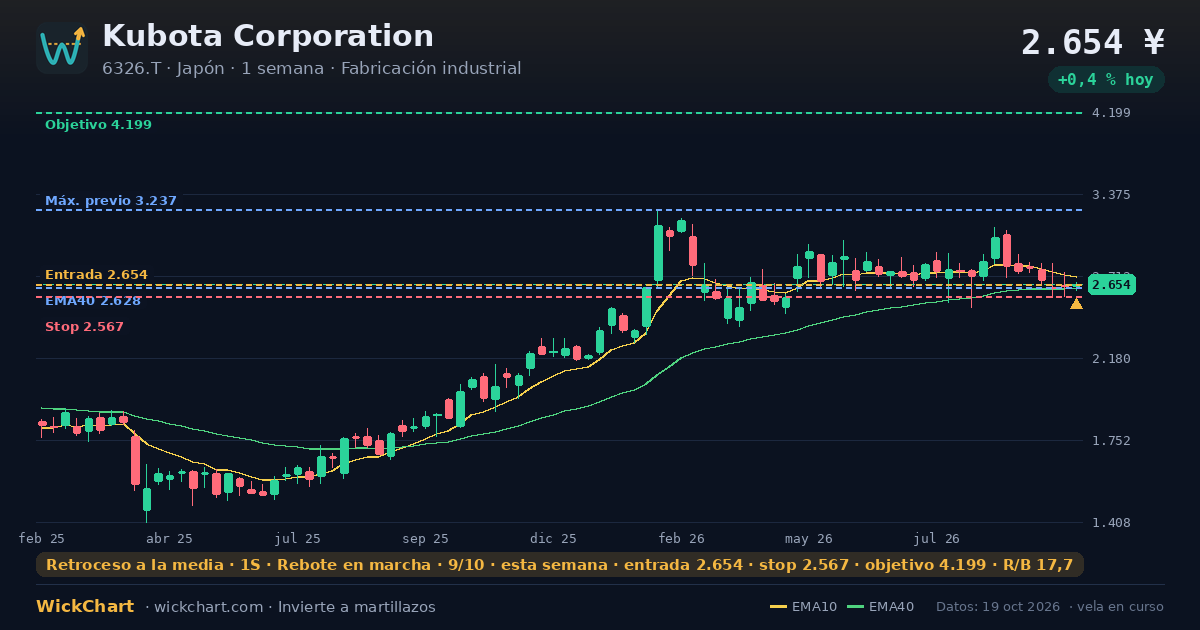1200x630 pixels.
Task: Click the current price 2.654 ¥
Action: 1093,43
